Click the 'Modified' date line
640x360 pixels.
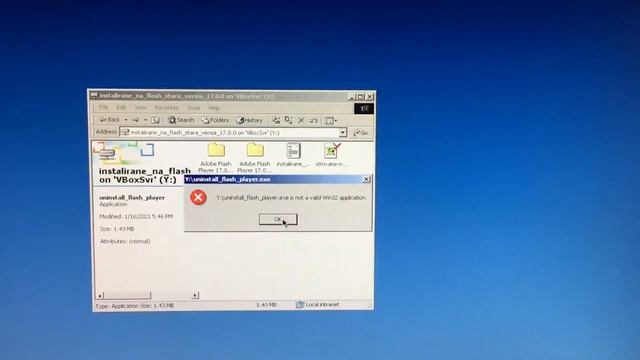click(136, 216)
